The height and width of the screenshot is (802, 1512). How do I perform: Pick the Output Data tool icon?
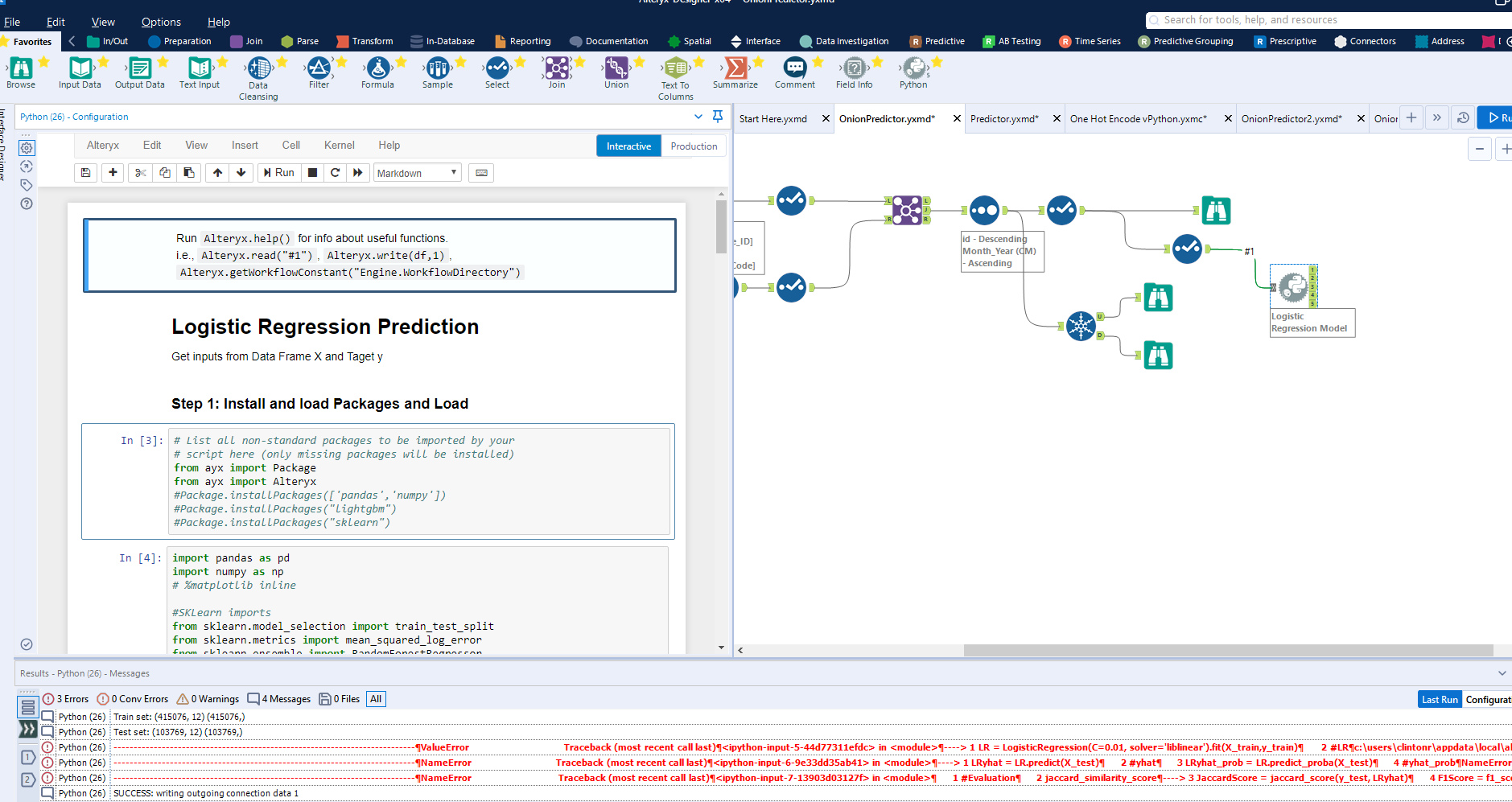coord(139,68)
